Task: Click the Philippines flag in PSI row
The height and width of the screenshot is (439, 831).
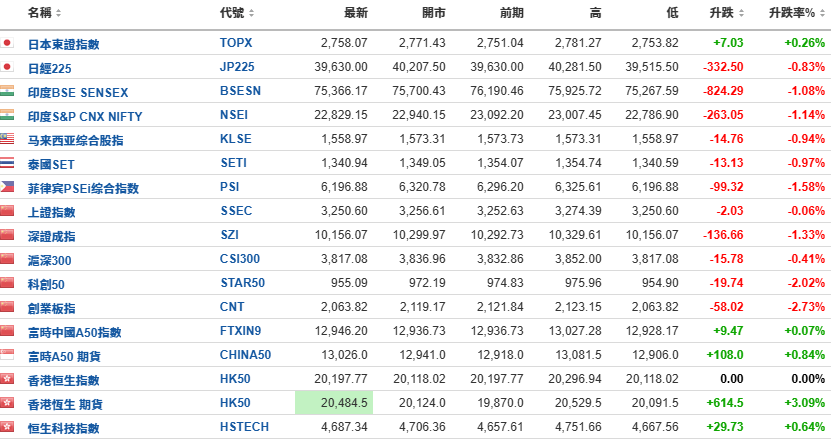Action: [x=7, y=187]
